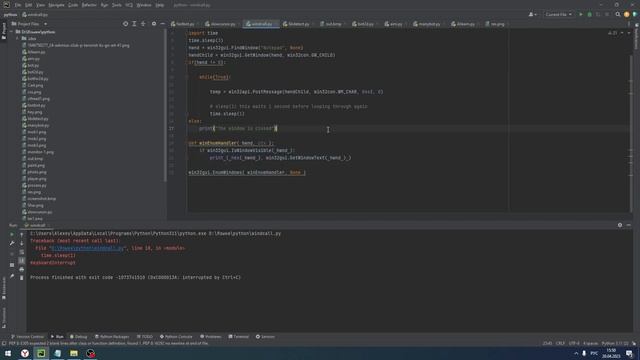Image resolution: width=640 pixels, height=360 pixels.
Task: Click the wrench icon in the Run panel
Action: [x=12, y=243]
